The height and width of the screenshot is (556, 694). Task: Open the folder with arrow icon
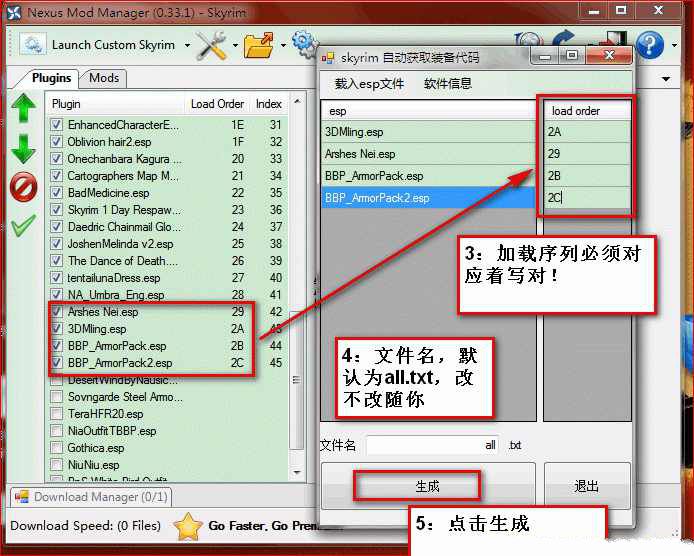(259, 45)
